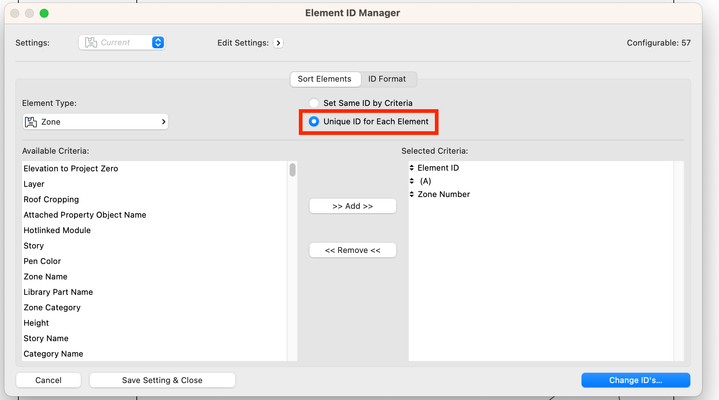The height and width of the screenshot is (400, 719).
Task: Select Set Same ID by Criteria
Action: click(x=314, y=103)
